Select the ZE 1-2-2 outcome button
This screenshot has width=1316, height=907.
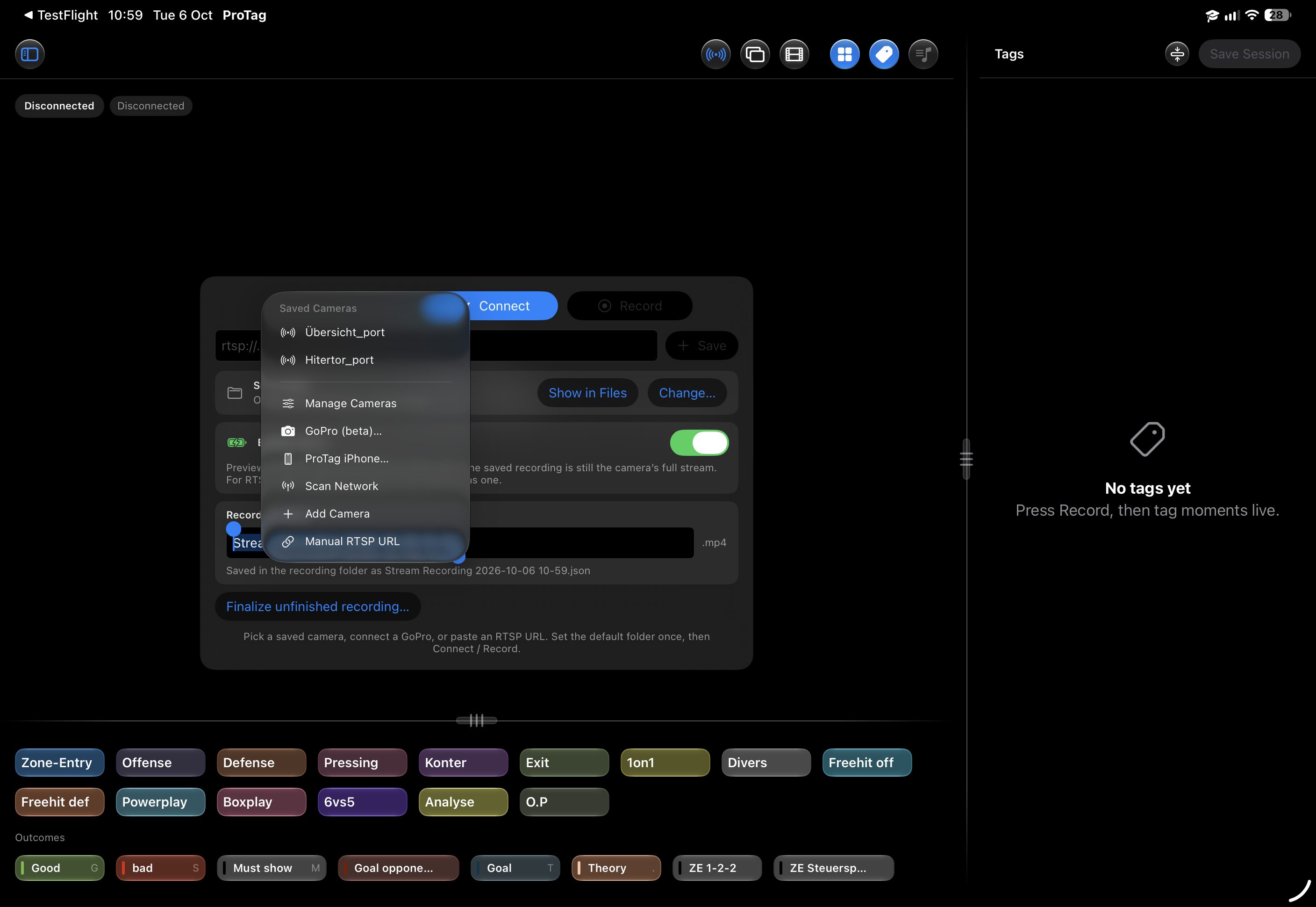pyautogui.click(x=717, y=868)
